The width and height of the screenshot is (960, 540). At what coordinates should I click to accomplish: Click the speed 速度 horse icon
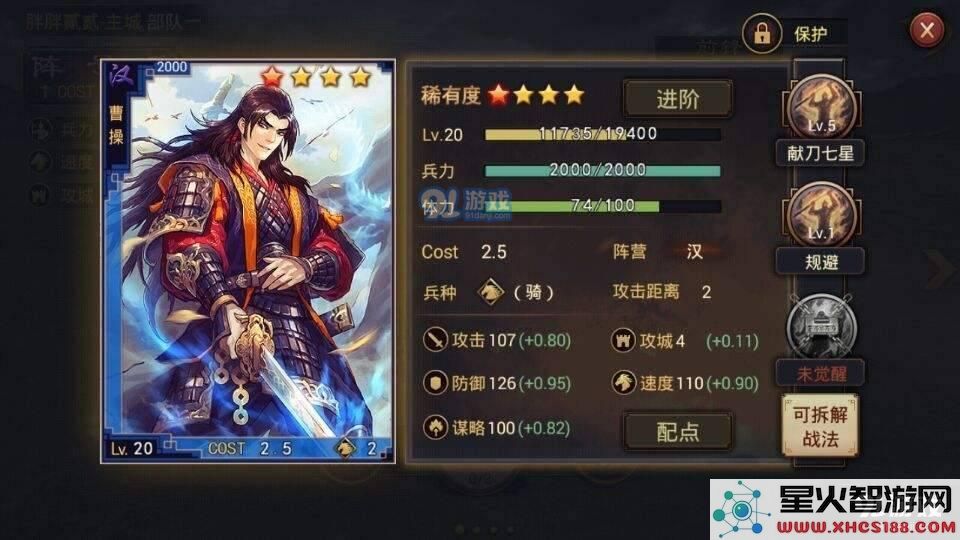click(x=623, y=383)
